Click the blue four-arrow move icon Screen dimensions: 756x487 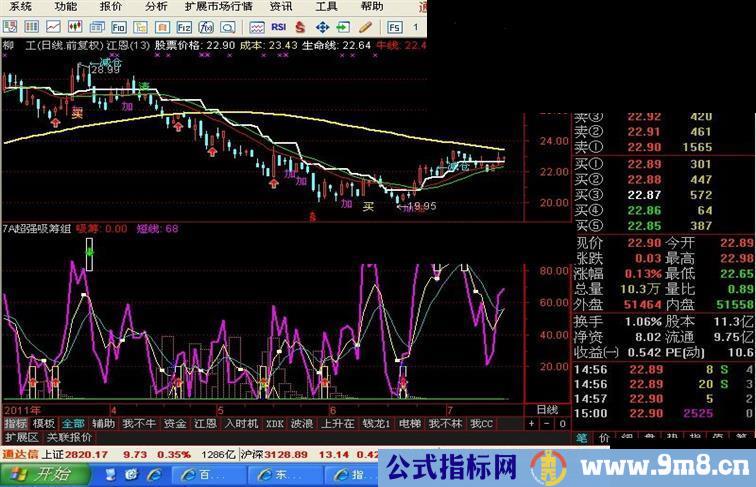pos(322,27)
